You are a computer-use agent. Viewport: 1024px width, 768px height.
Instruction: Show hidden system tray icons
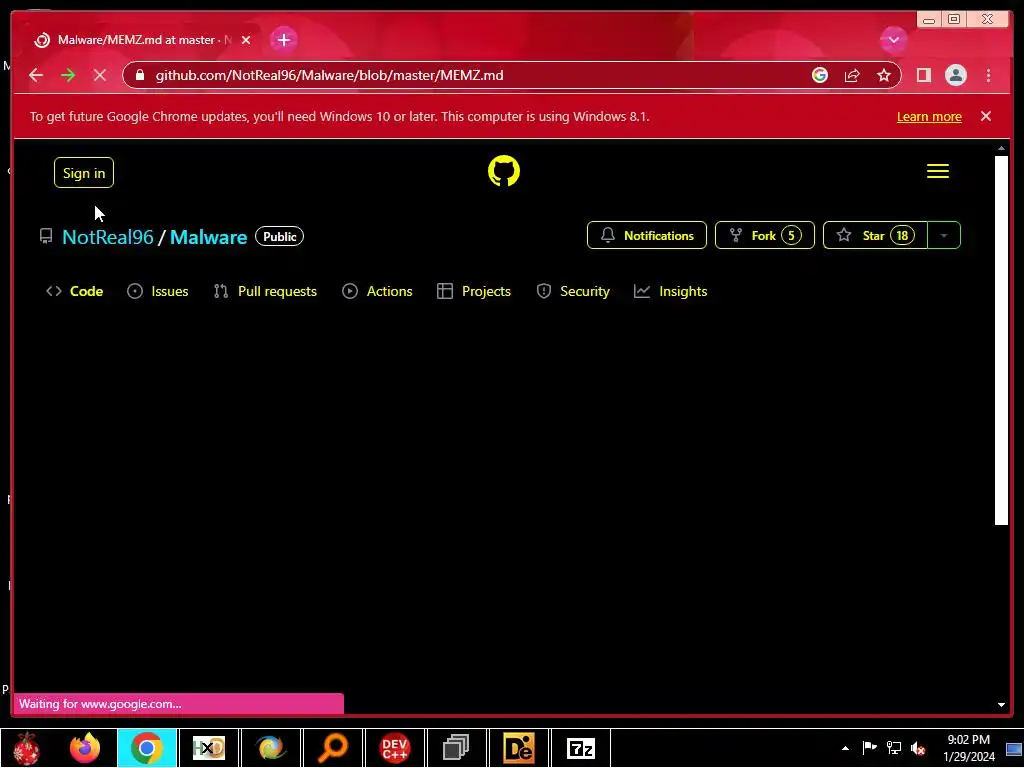pos(845,748)
